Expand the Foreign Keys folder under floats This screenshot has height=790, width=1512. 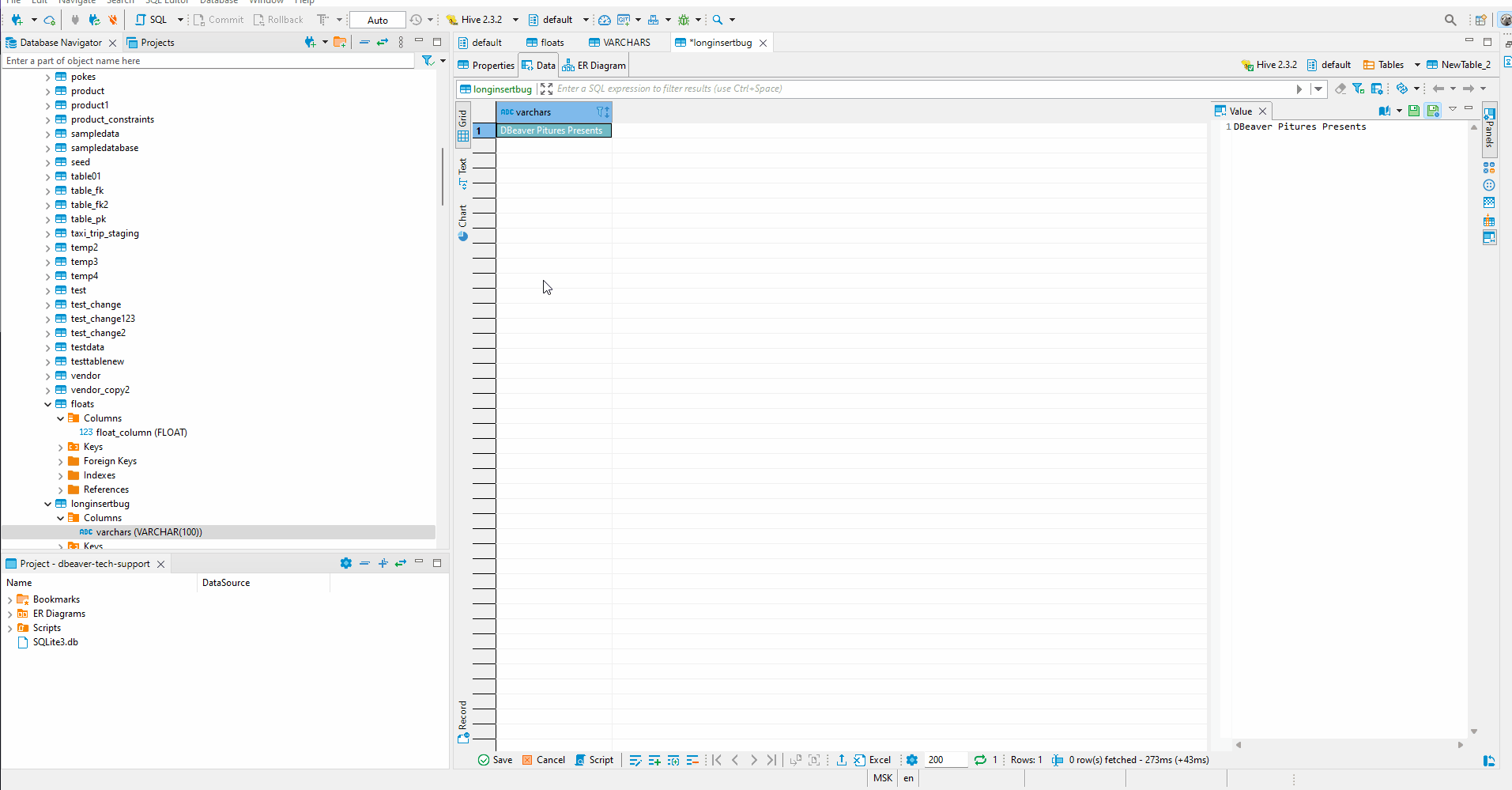pos(60,462)
